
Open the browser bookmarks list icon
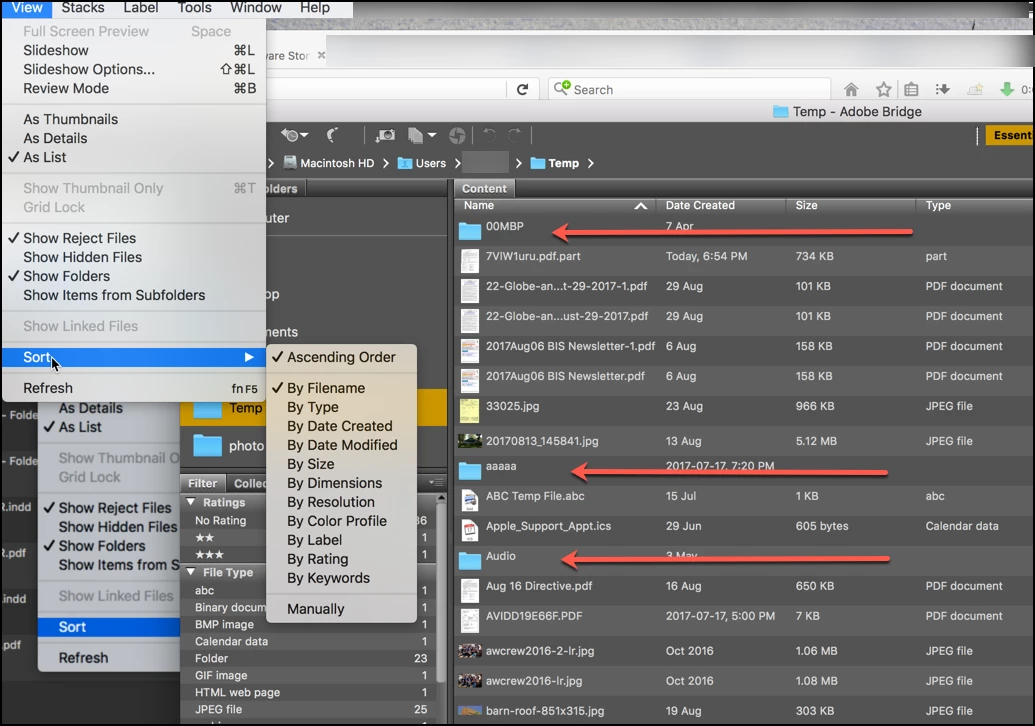[912, 89]
